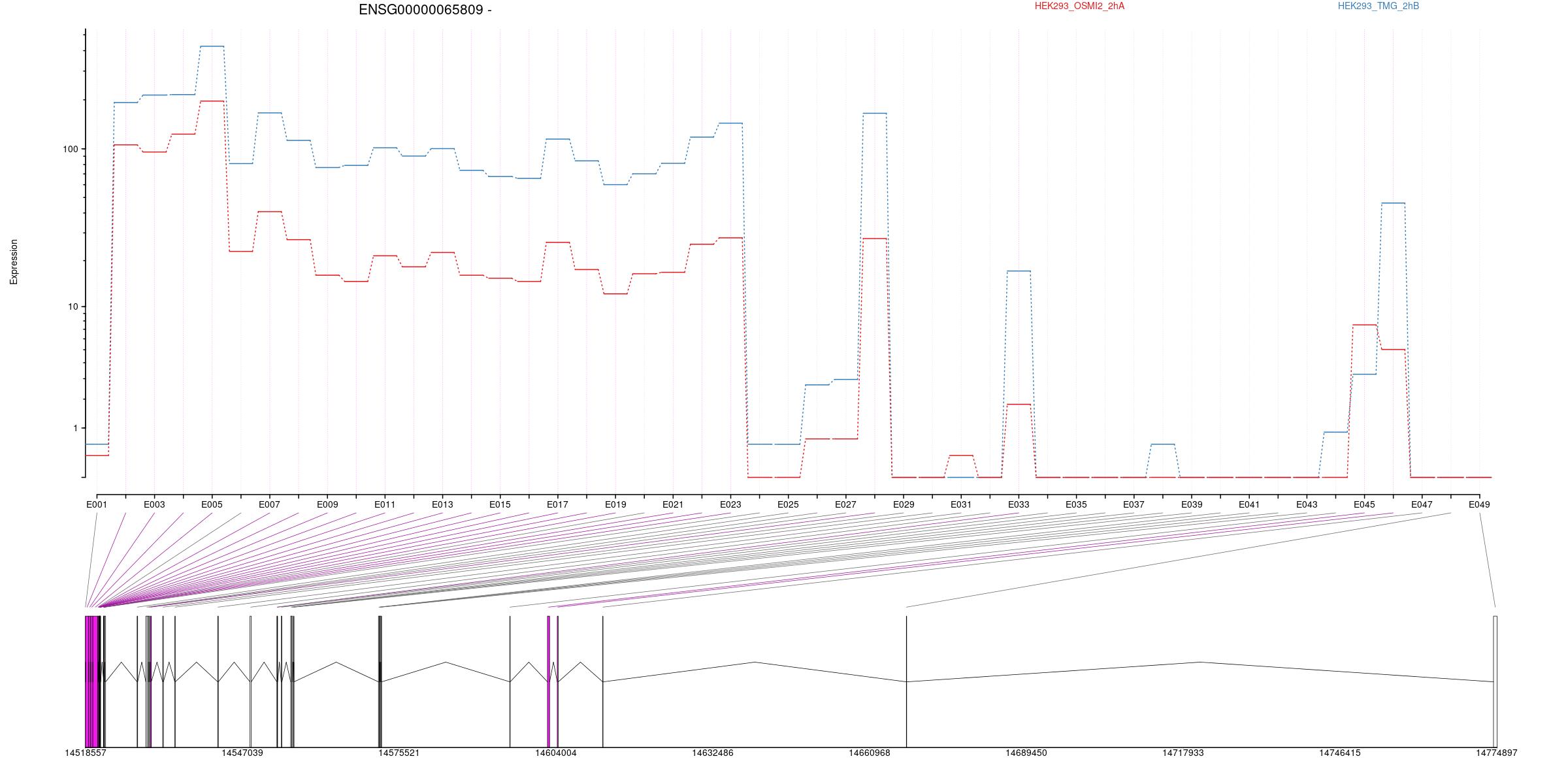This screenshot has height=784, width=1568.
Task: Select exon label E037
Action: (x=1134, y=504)
